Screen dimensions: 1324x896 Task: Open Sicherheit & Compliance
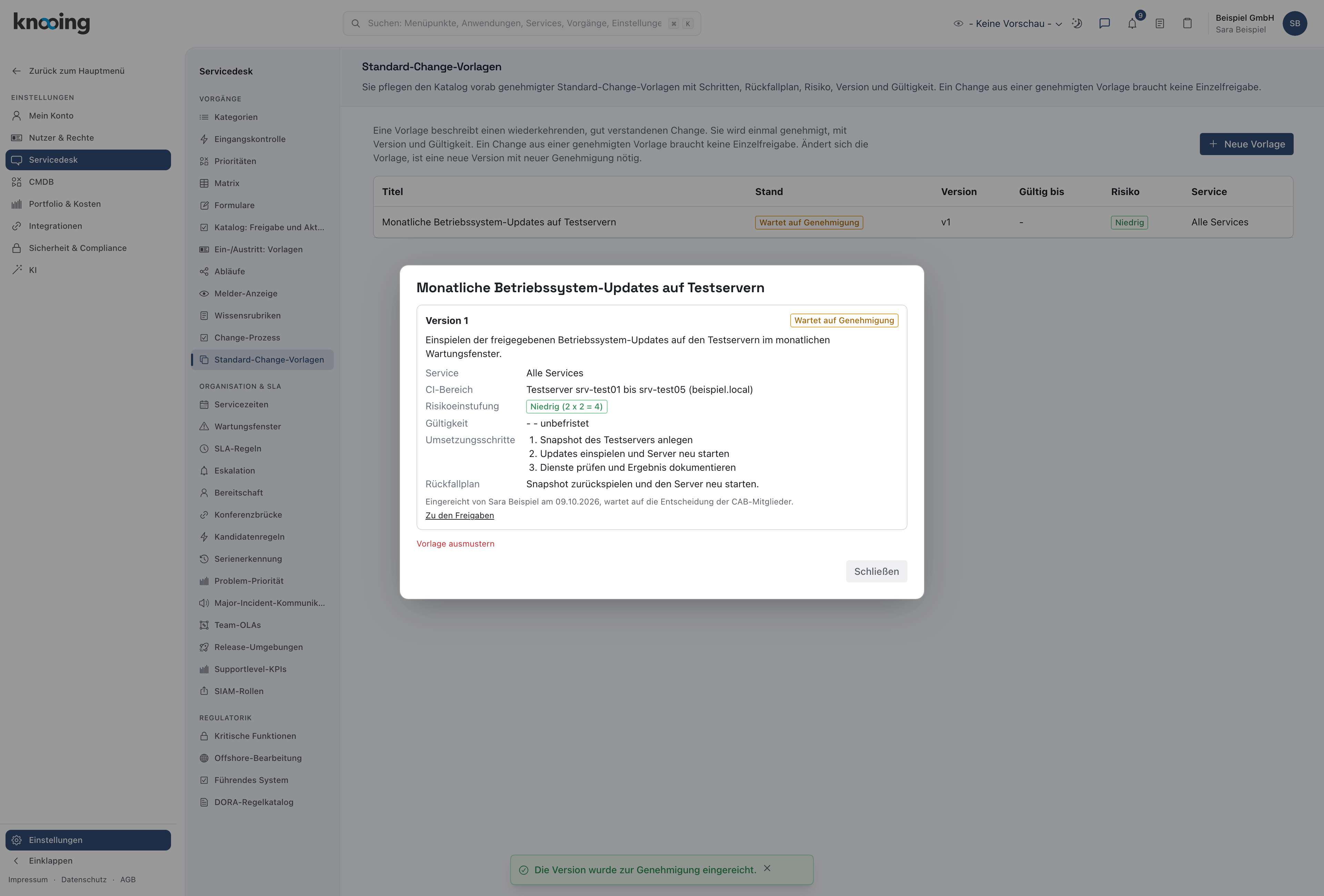point(88,248)
